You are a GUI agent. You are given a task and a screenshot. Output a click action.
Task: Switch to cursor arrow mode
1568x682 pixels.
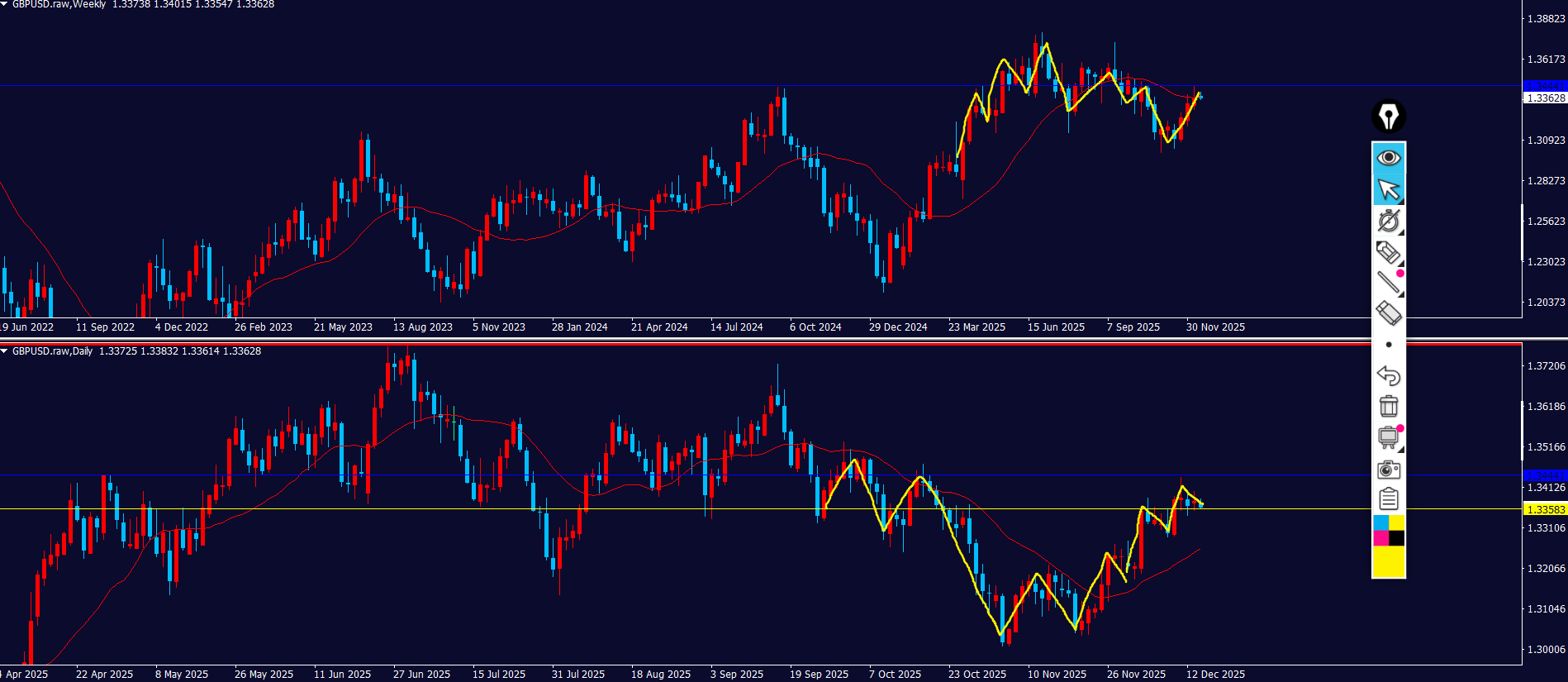(1388, 189)
